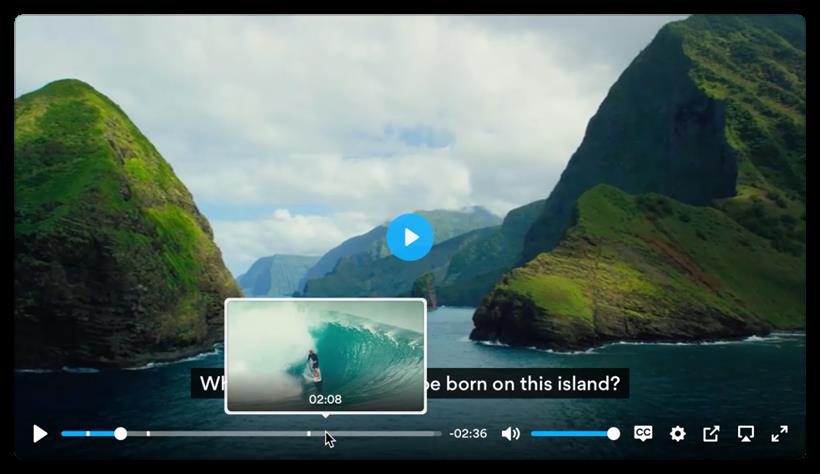Jump to the second chapter marker after the playhead
Viewport: 820px width, 474px height.
click(149, 434)
